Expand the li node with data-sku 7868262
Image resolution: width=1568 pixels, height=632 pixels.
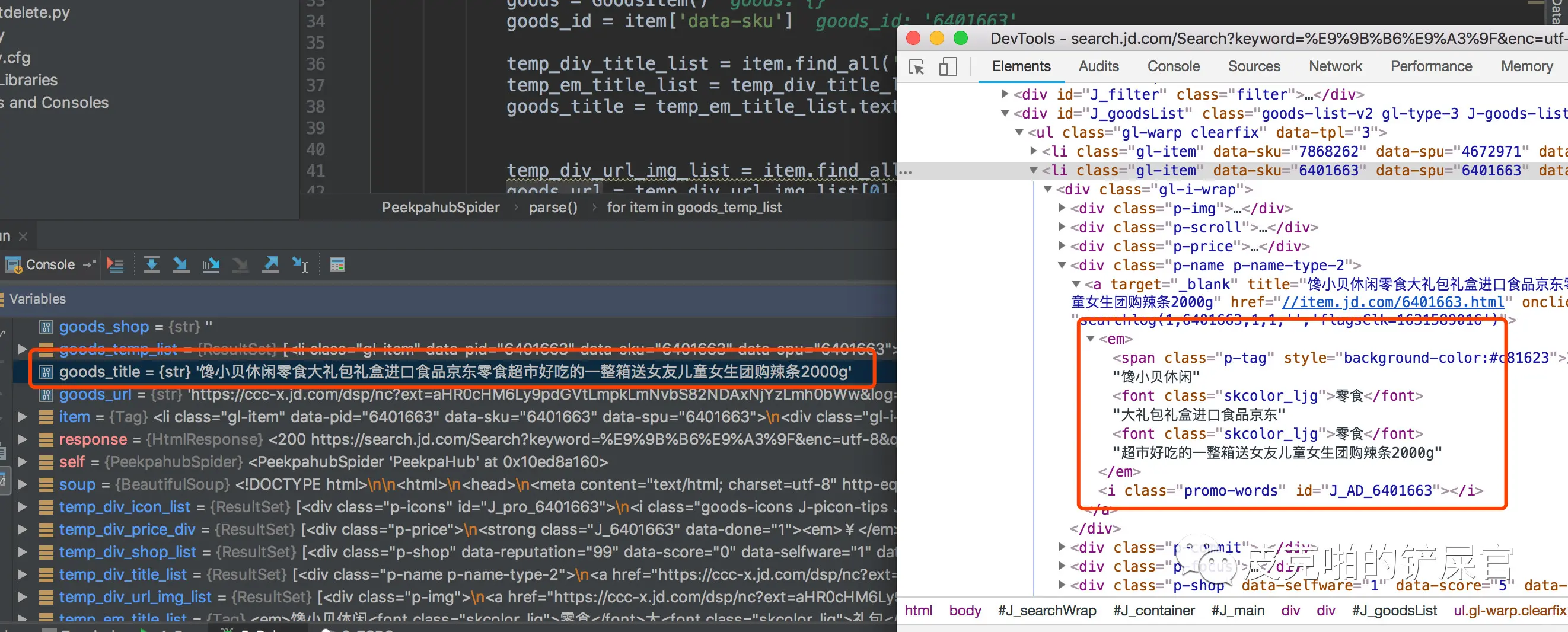coord(1034,151)
